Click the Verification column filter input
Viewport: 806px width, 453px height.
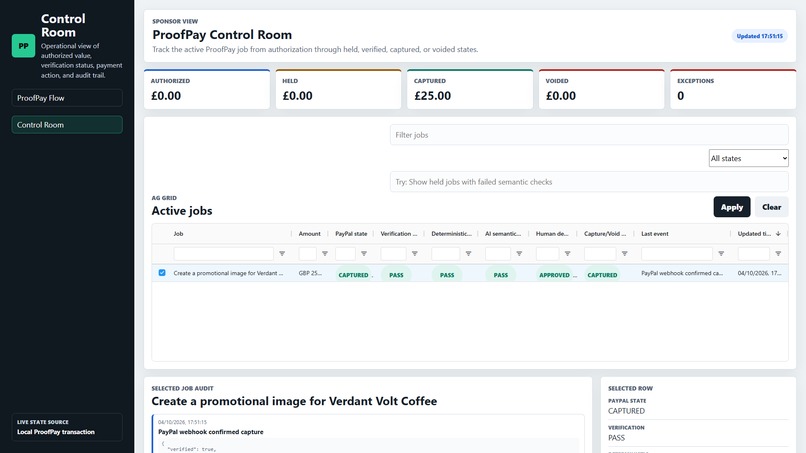[393, 253]
